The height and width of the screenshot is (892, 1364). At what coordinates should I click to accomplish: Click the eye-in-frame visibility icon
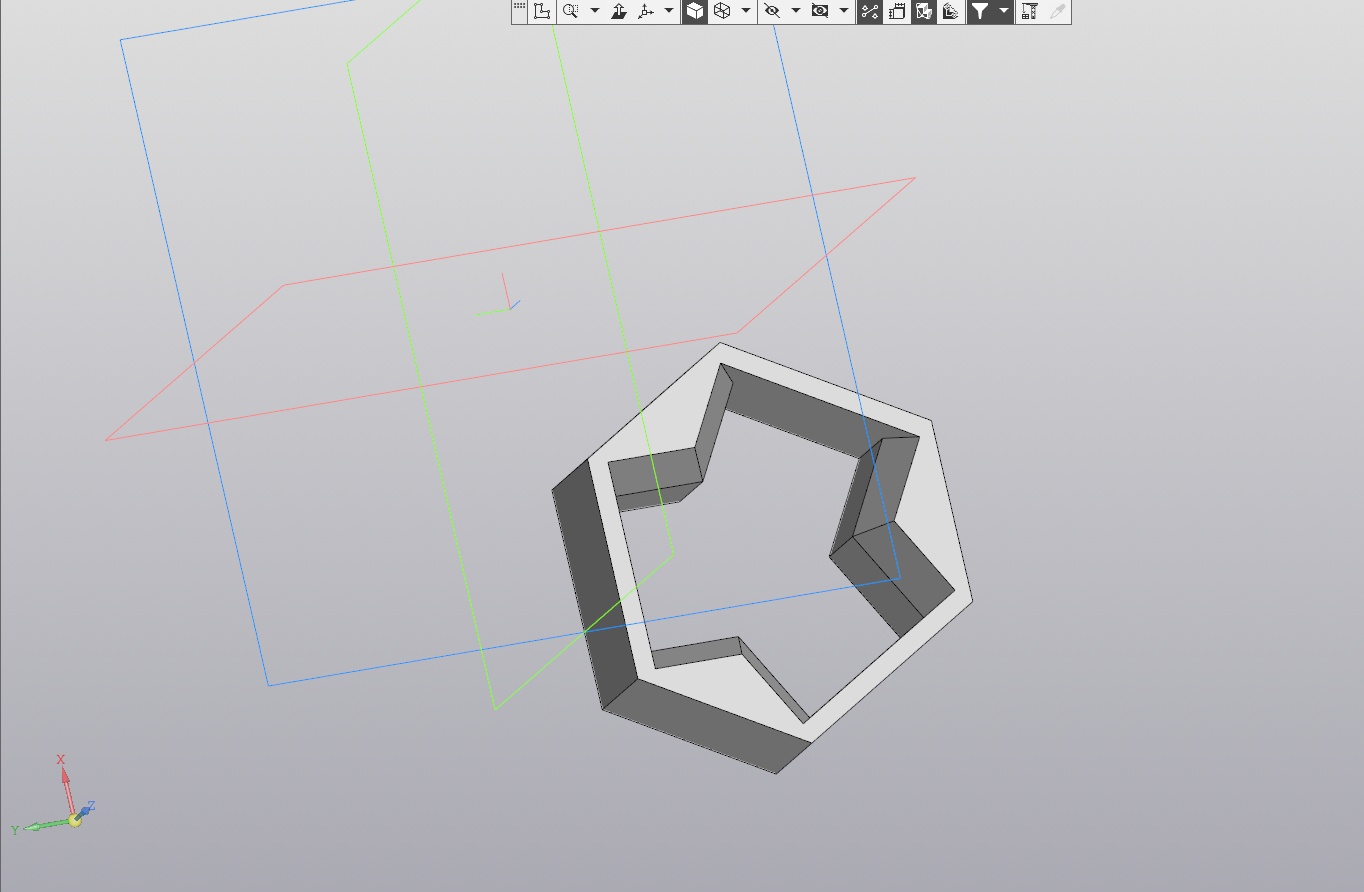point(820,11)
